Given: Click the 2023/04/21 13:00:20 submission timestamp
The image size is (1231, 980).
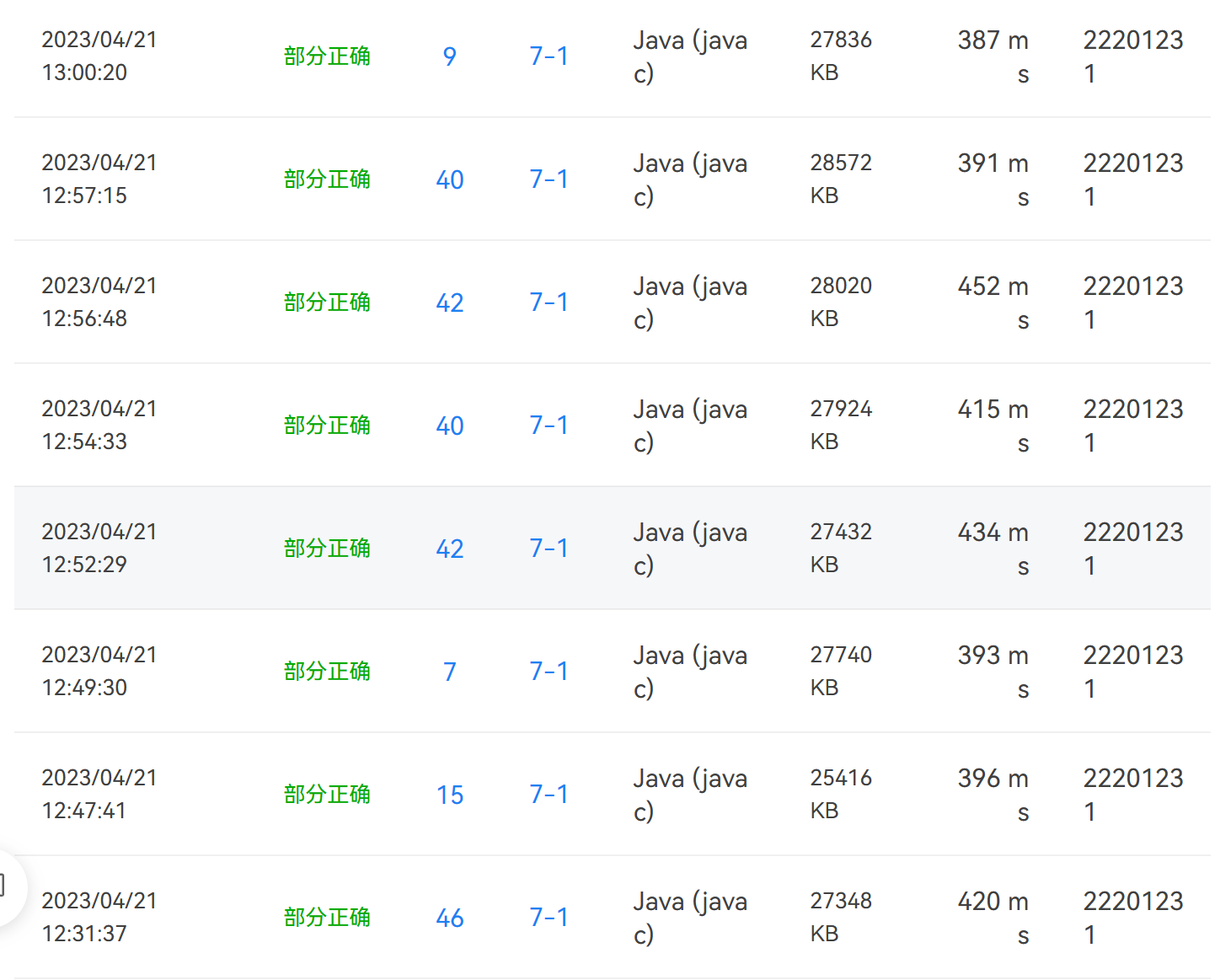Looking at the screenshot, I should coord(99,56).
